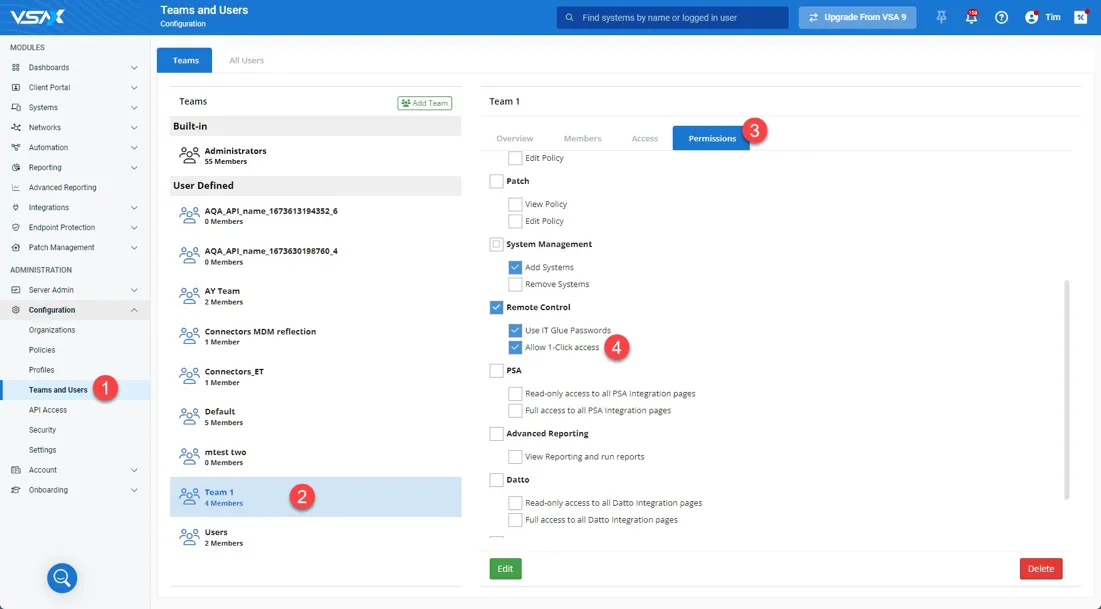Click the Find systems search field
This screenshot has width=1101, height=609.
(680, 18)
